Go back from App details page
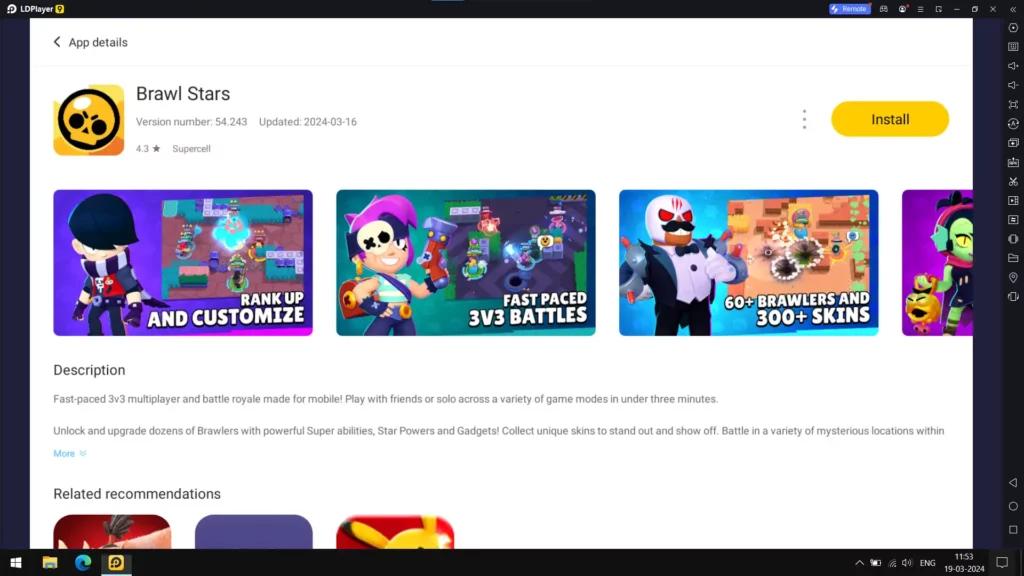Viewport: 1024px width, 576px height. (x=57, y=42)
